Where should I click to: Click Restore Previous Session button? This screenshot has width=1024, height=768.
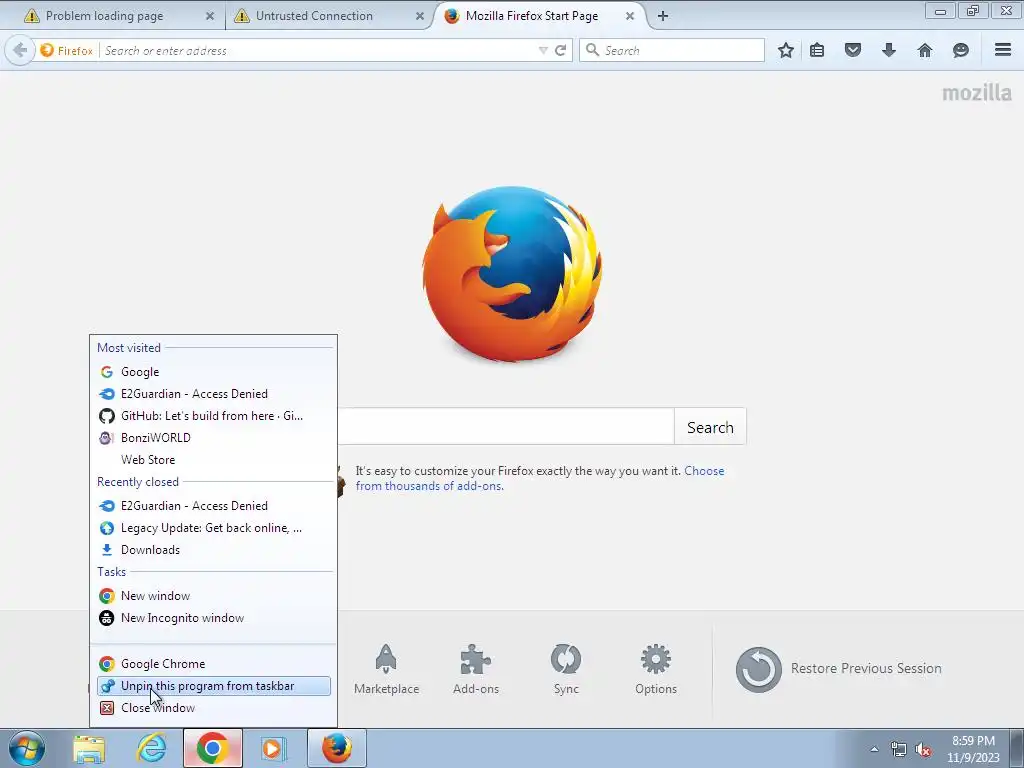839,669
